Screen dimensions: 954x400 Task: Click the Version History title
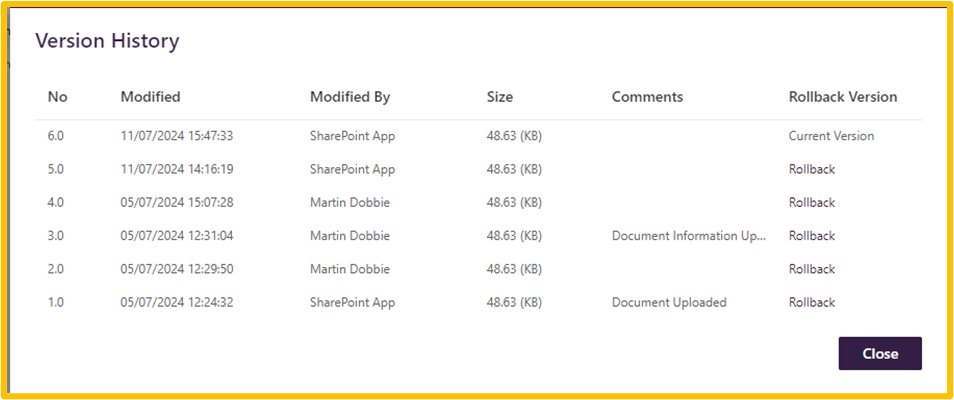[x=107, y=41]
